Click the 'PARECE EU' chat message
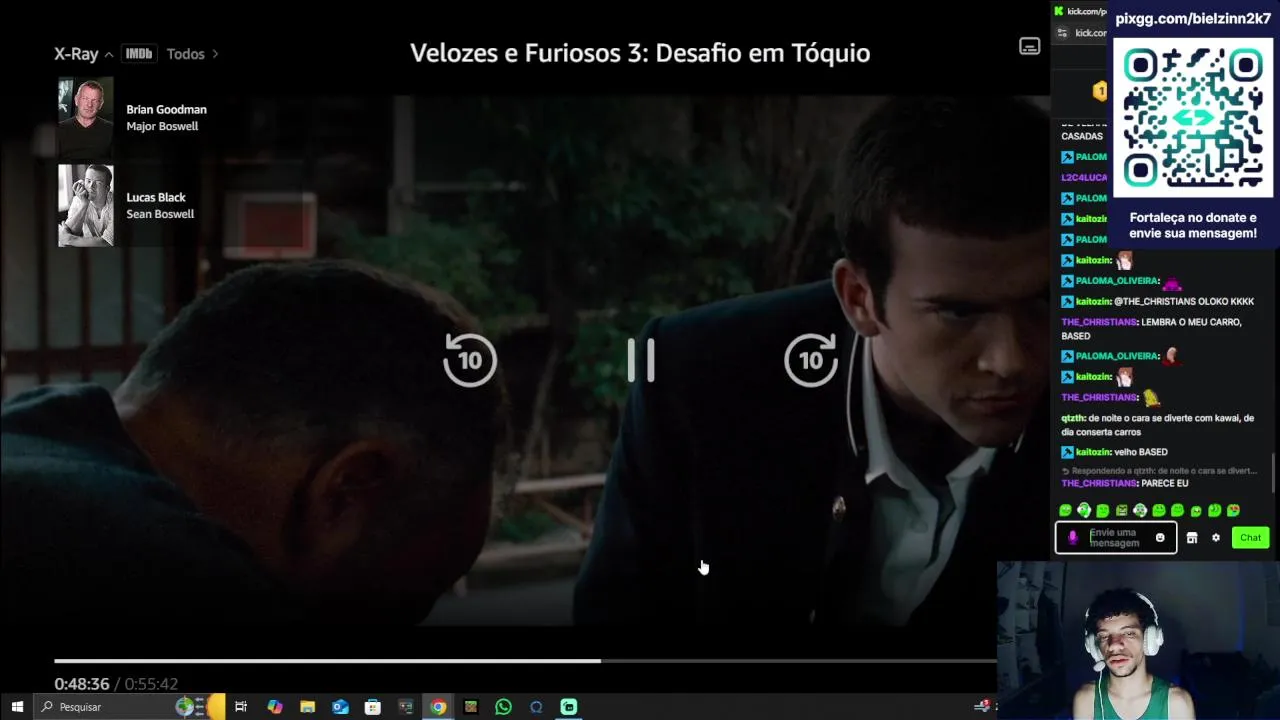Viewport: 1280px width, 720px height. (x=1164, y=483)
